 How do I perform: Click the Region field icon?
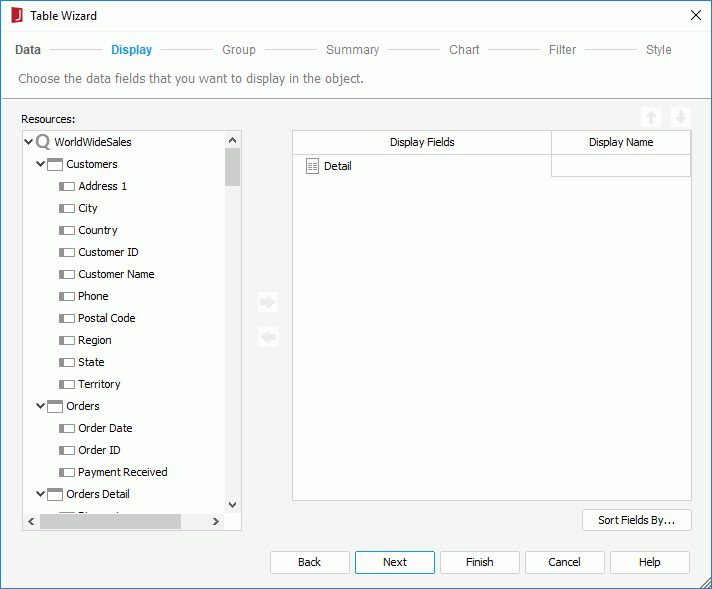pos(67,341)
